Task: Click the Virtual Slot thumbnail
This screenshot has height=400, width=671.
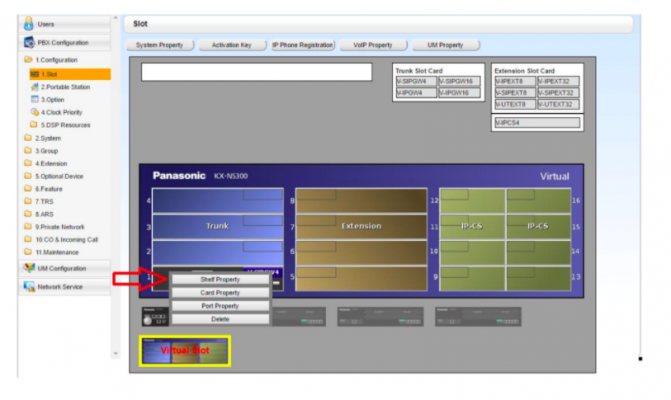Action: pyautogui.click(x=184, y=351)
